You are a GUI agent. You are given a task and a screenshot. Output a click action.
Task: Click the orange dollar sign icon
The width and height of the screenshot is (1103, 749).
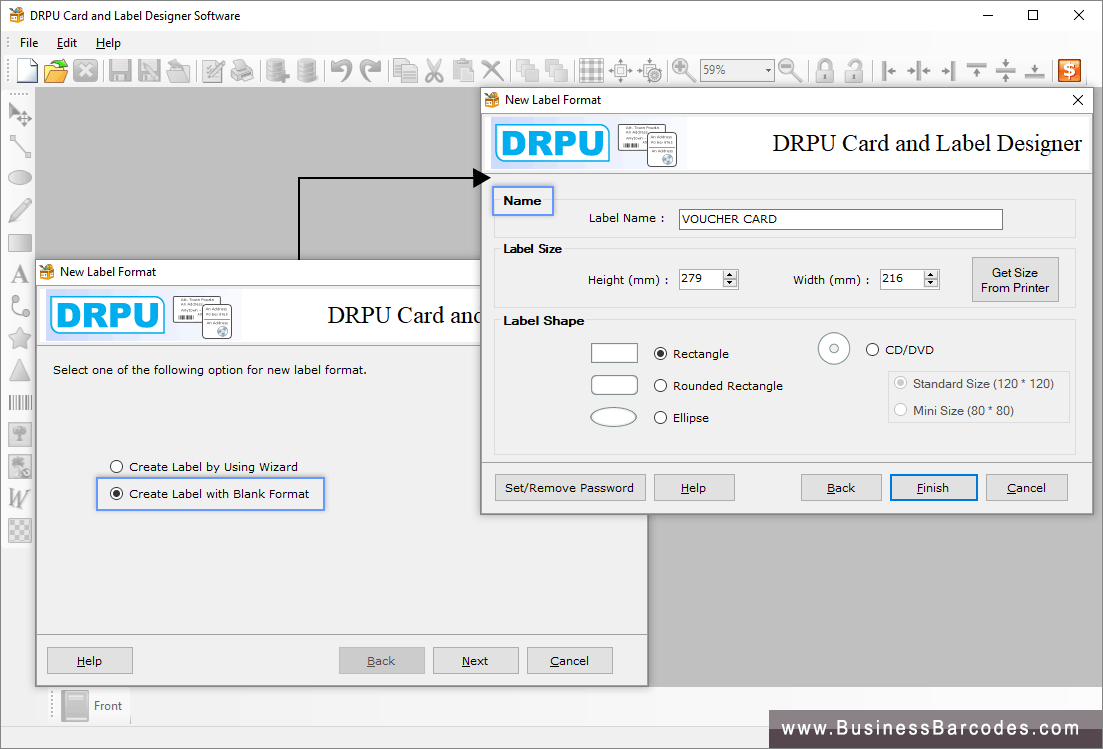point(1069,70)
